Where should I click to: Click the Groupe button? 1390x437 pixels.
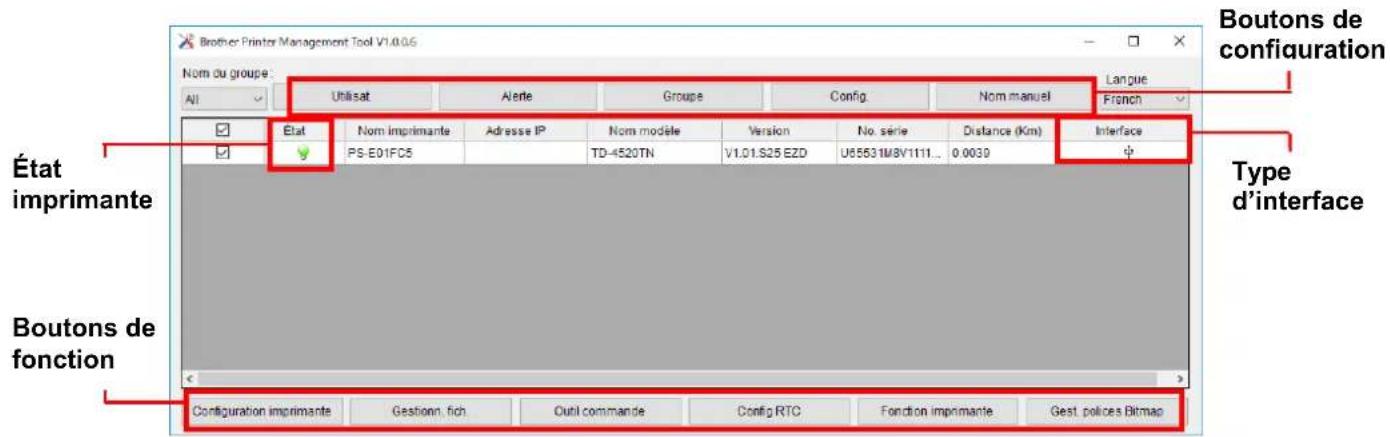[x=682, y=97]
